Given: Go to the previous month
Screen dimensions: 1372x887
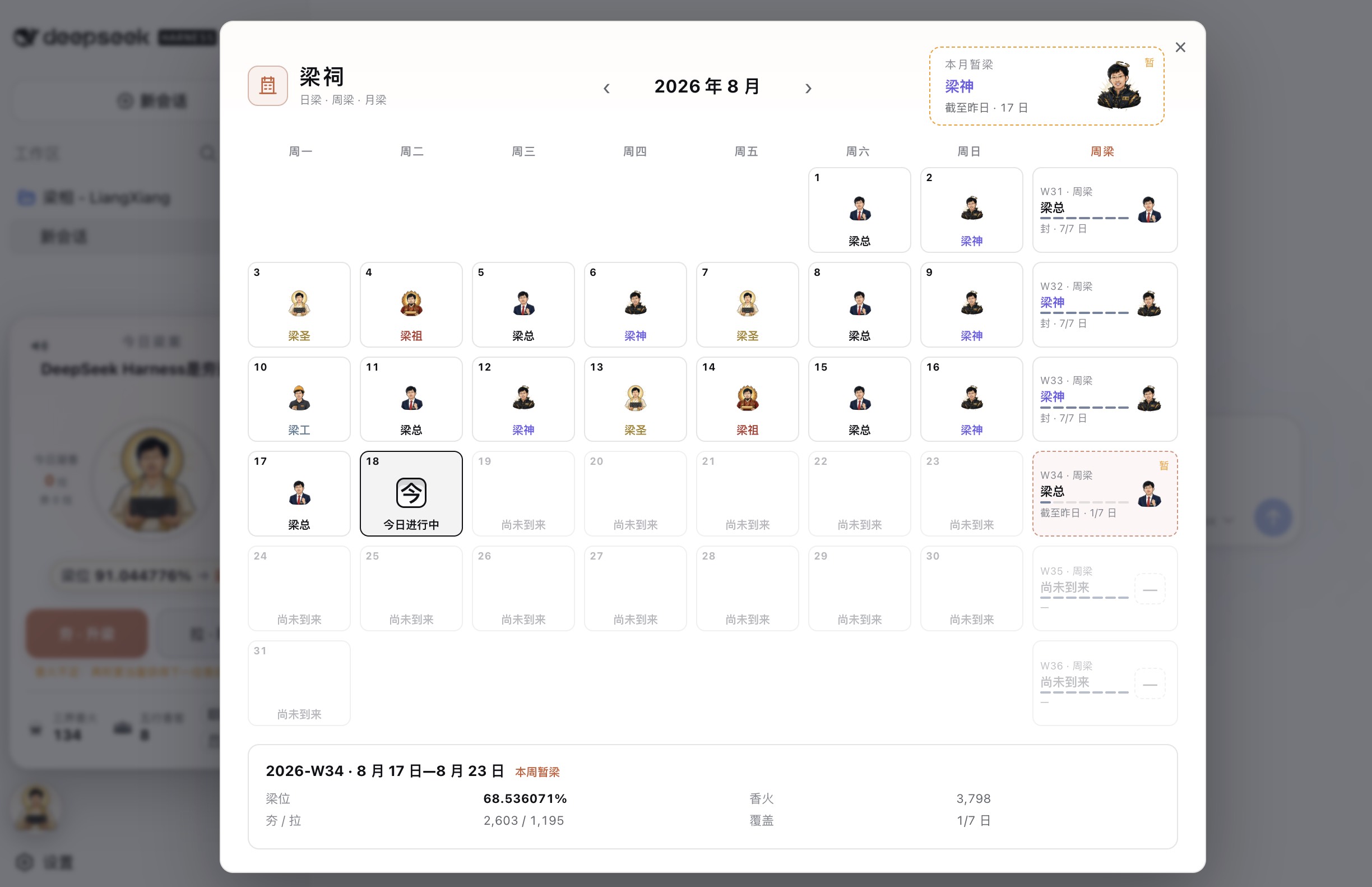Looking at the screenshot, I should 606,88.
